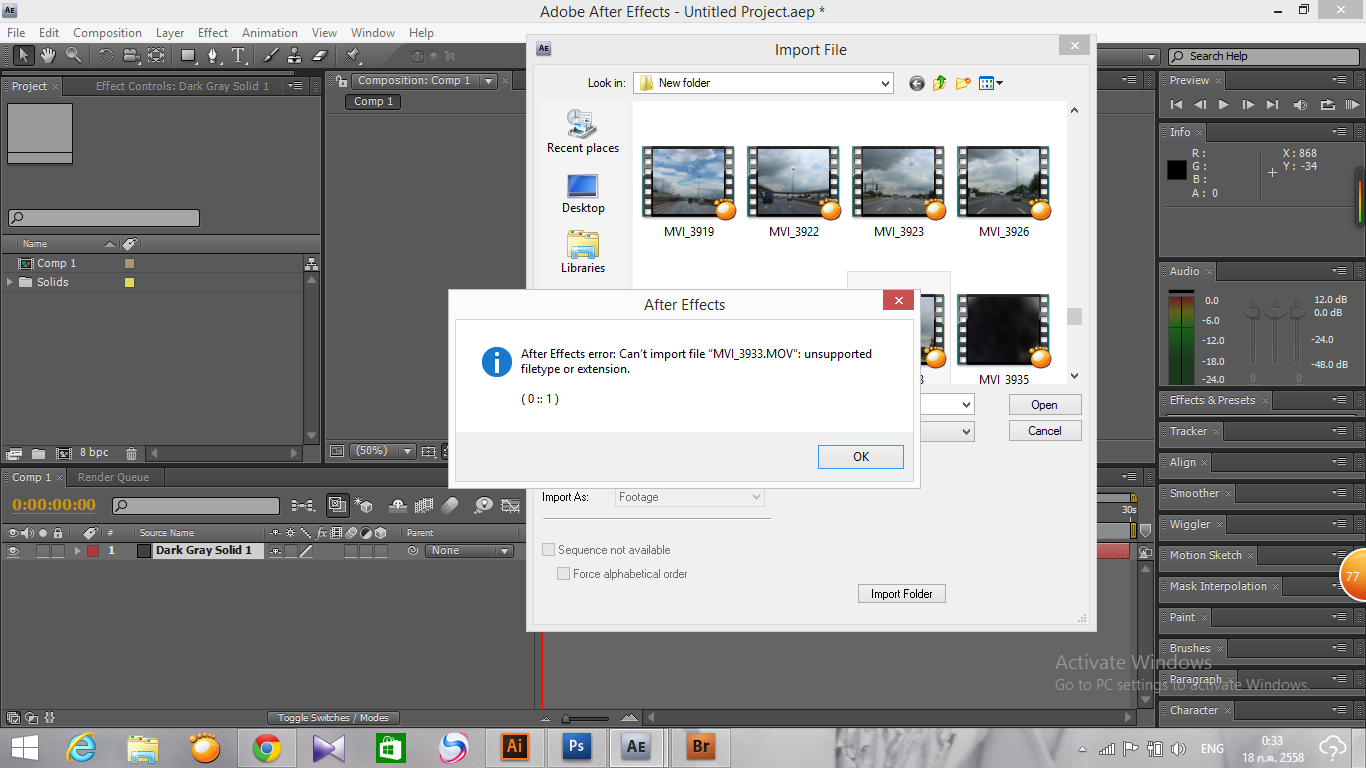Select the Pen tool

tap(213, 56)
